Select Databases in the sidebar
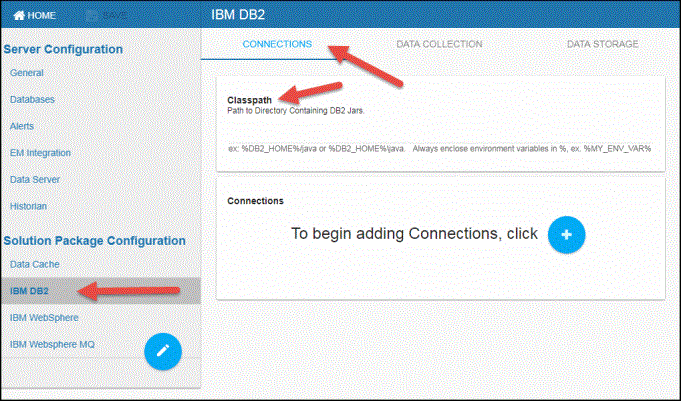Viewport: 681px width, 401px height. pyautogui.click(x=32, y=100)
